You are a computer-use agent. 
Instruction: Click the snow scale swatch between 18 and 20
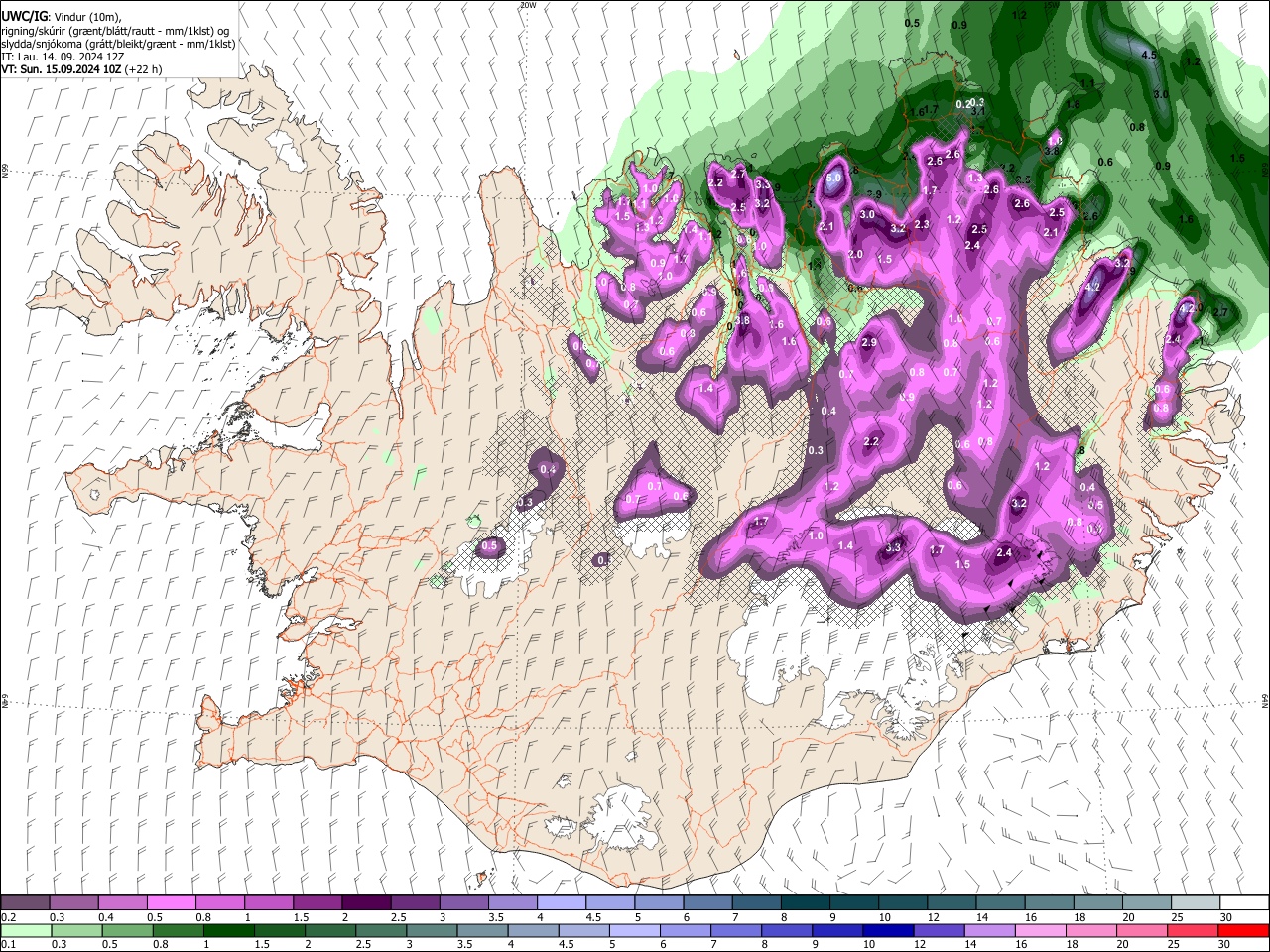point(1096,902)
